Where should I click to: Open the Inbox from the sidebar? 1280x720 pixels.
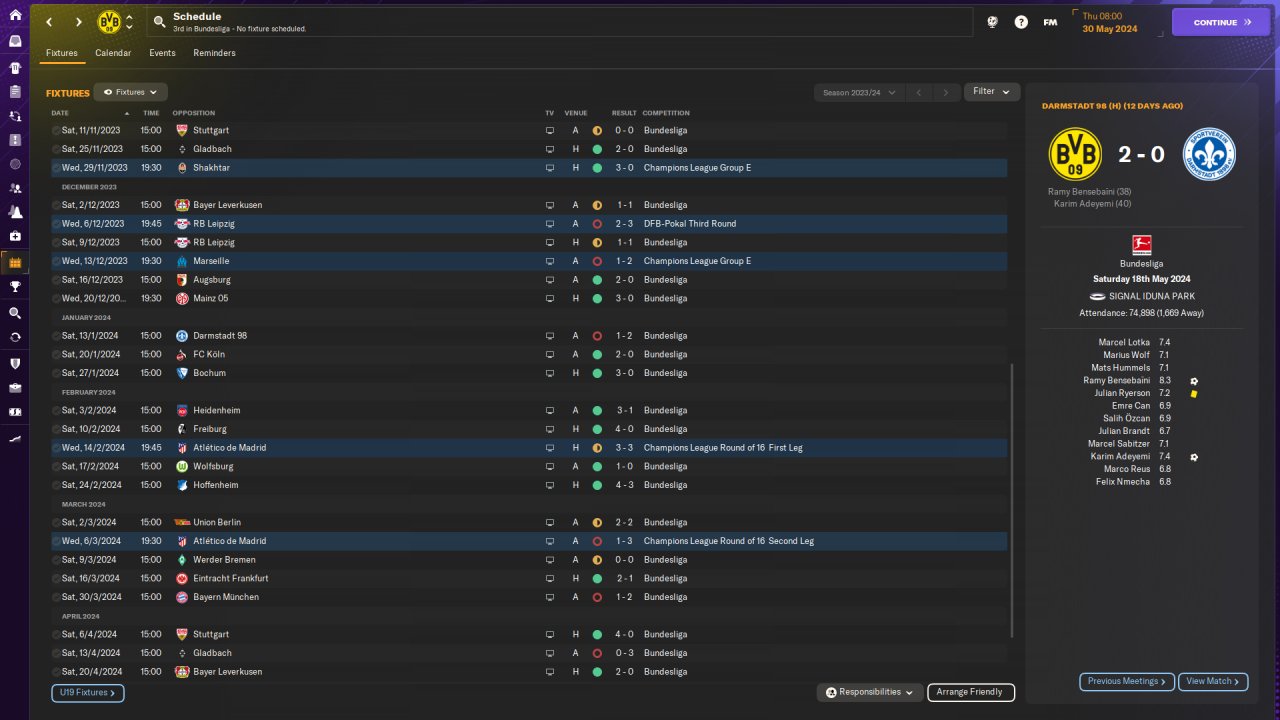click(x=15, y=41)
